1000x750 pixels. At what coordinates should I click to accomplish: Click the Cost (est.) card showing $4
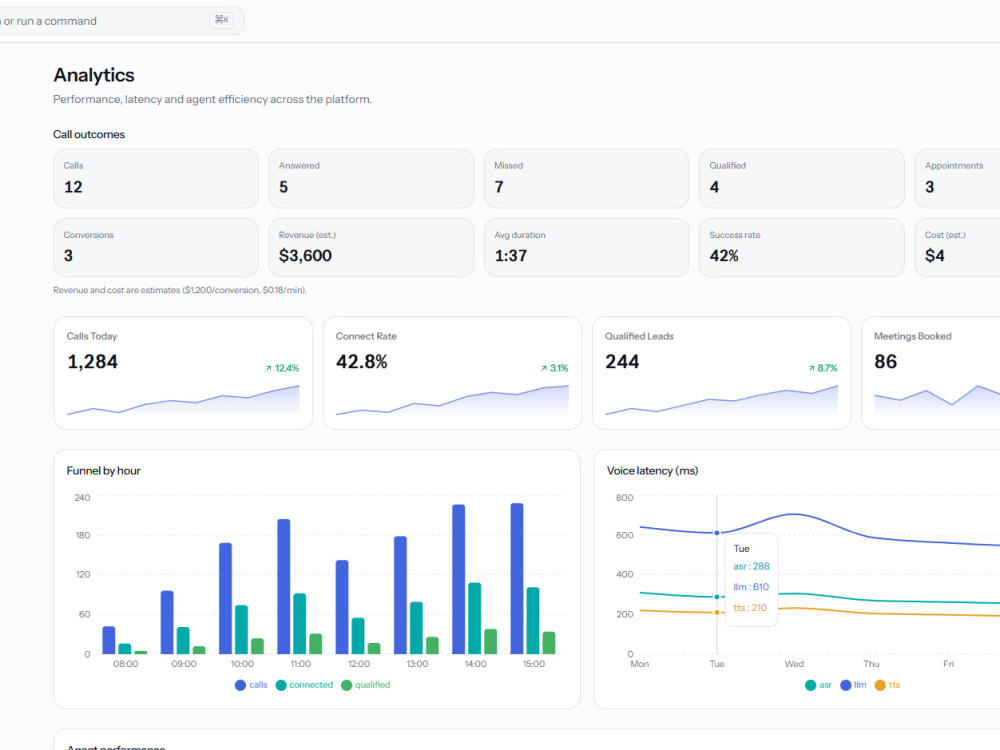coord(957,247)
